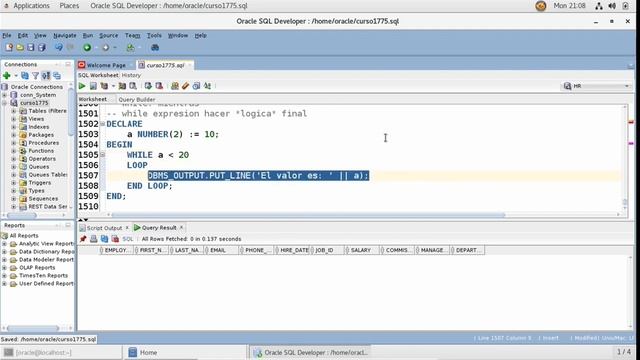Click the Rollback icon in worksheet toolbar
The image size is (640, 360).
pyautogui.click(x=159, y=86)
